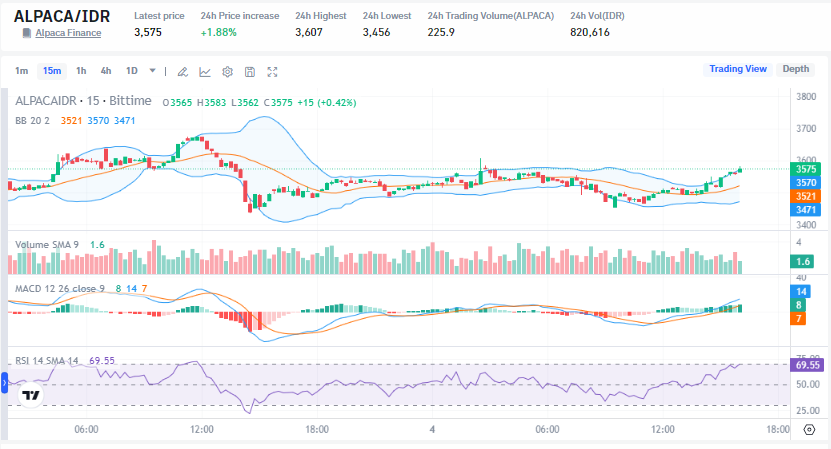Click the day 4 date axis label
This screenshot has height=449, width=831.
coord(432,429)
